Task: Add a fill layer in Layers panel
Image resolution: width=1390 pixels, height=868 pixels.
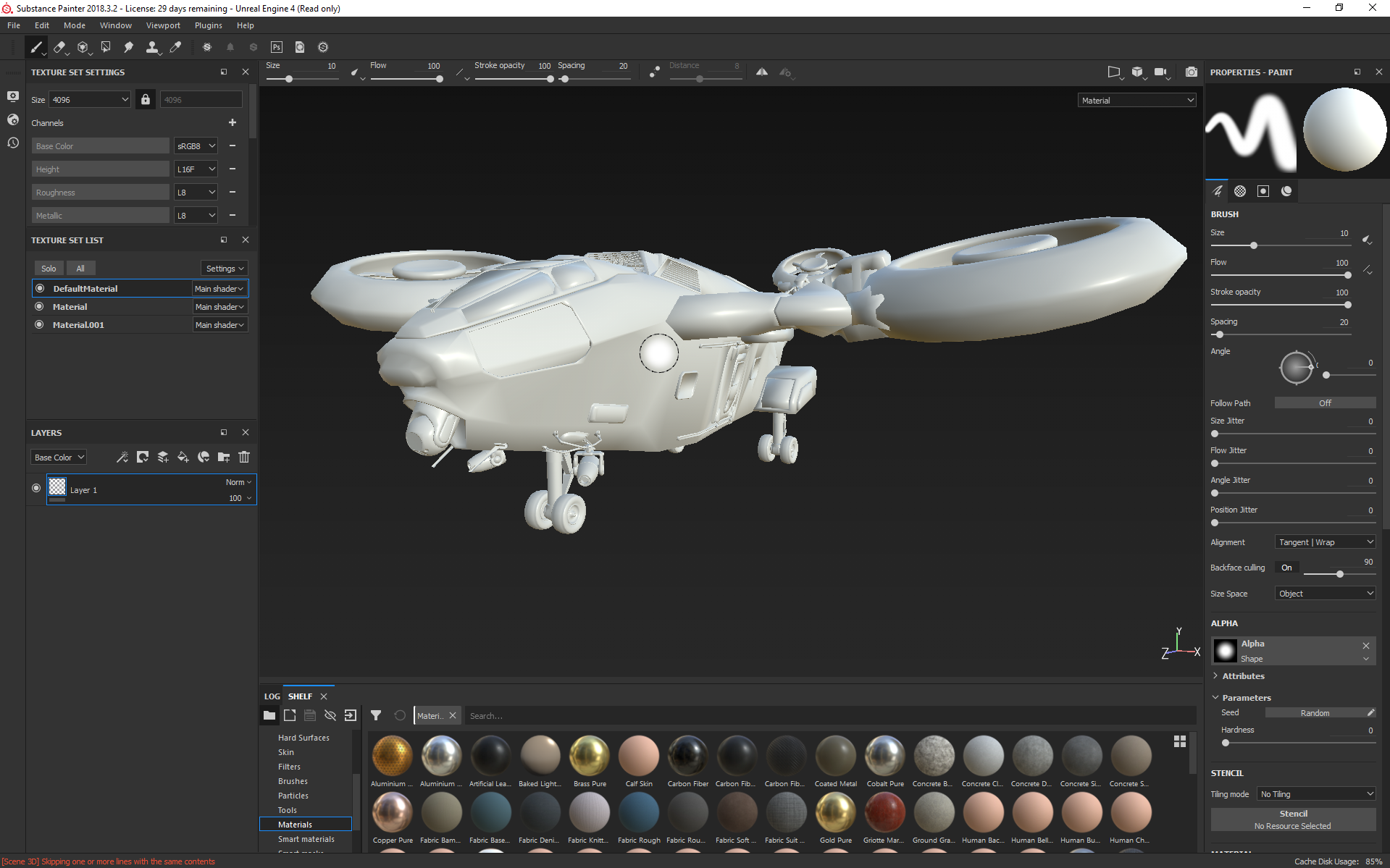Action: coord(183,457)
